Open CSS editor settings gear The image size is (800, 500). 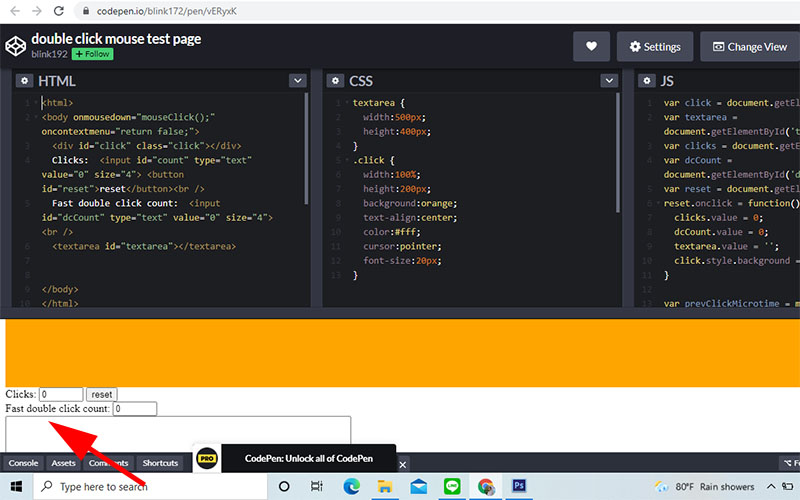[x=335, y=81]
